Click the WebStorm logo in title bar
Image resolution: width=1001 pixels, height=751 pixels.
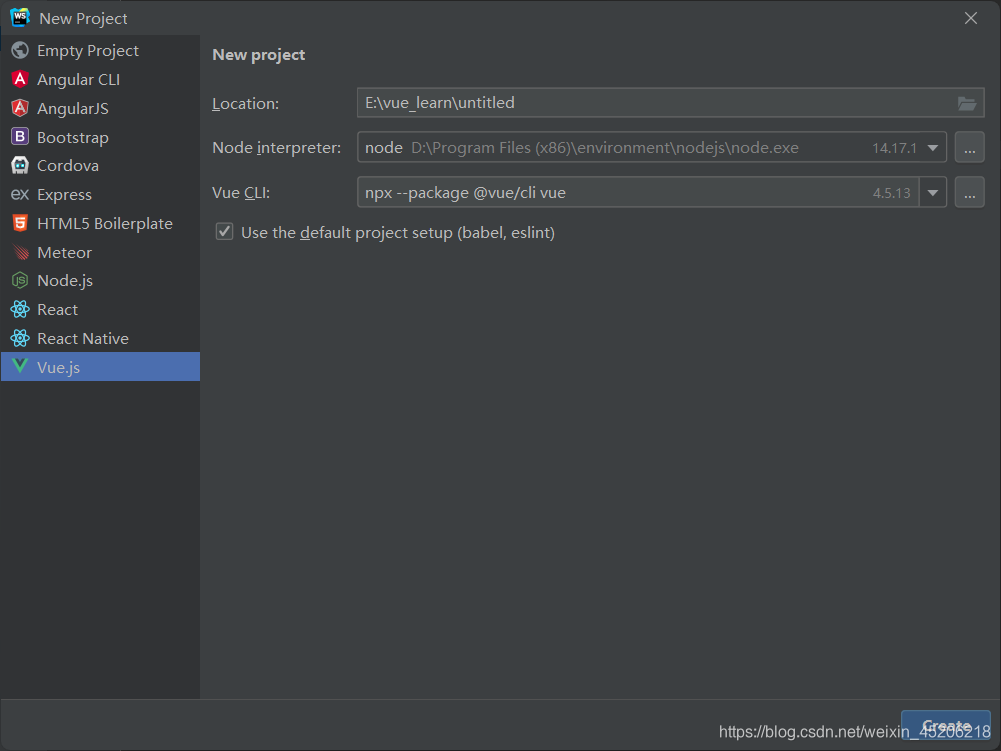pos(20,17)
